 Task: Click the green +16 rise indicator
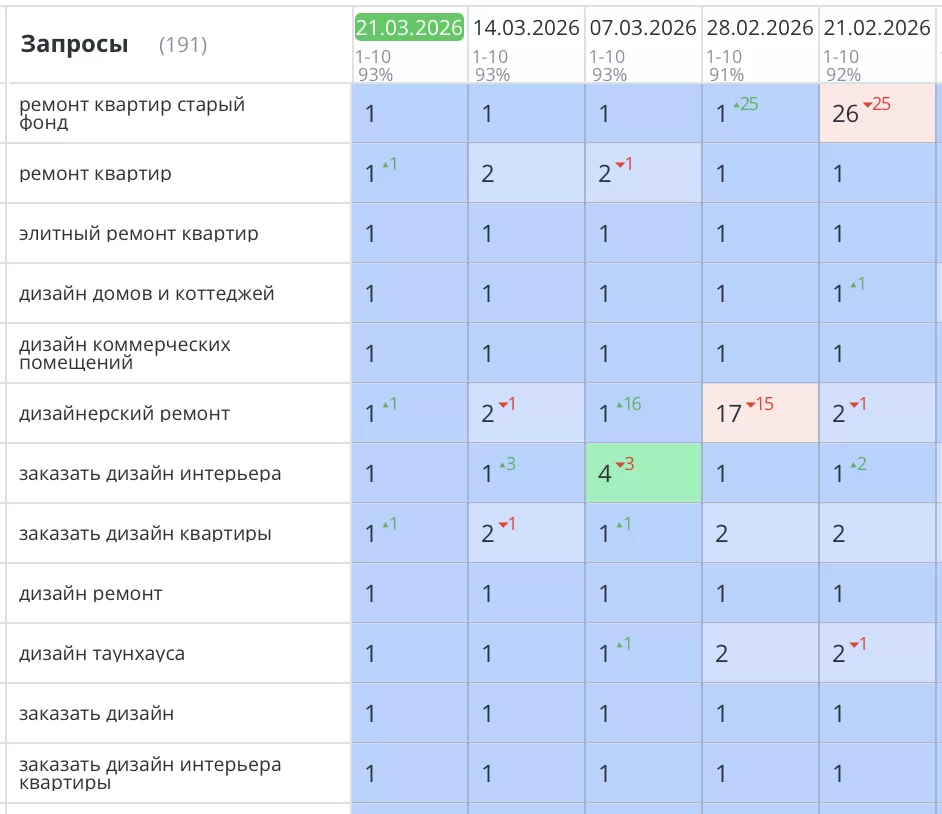pyautogui.click(x=630, y=404)
